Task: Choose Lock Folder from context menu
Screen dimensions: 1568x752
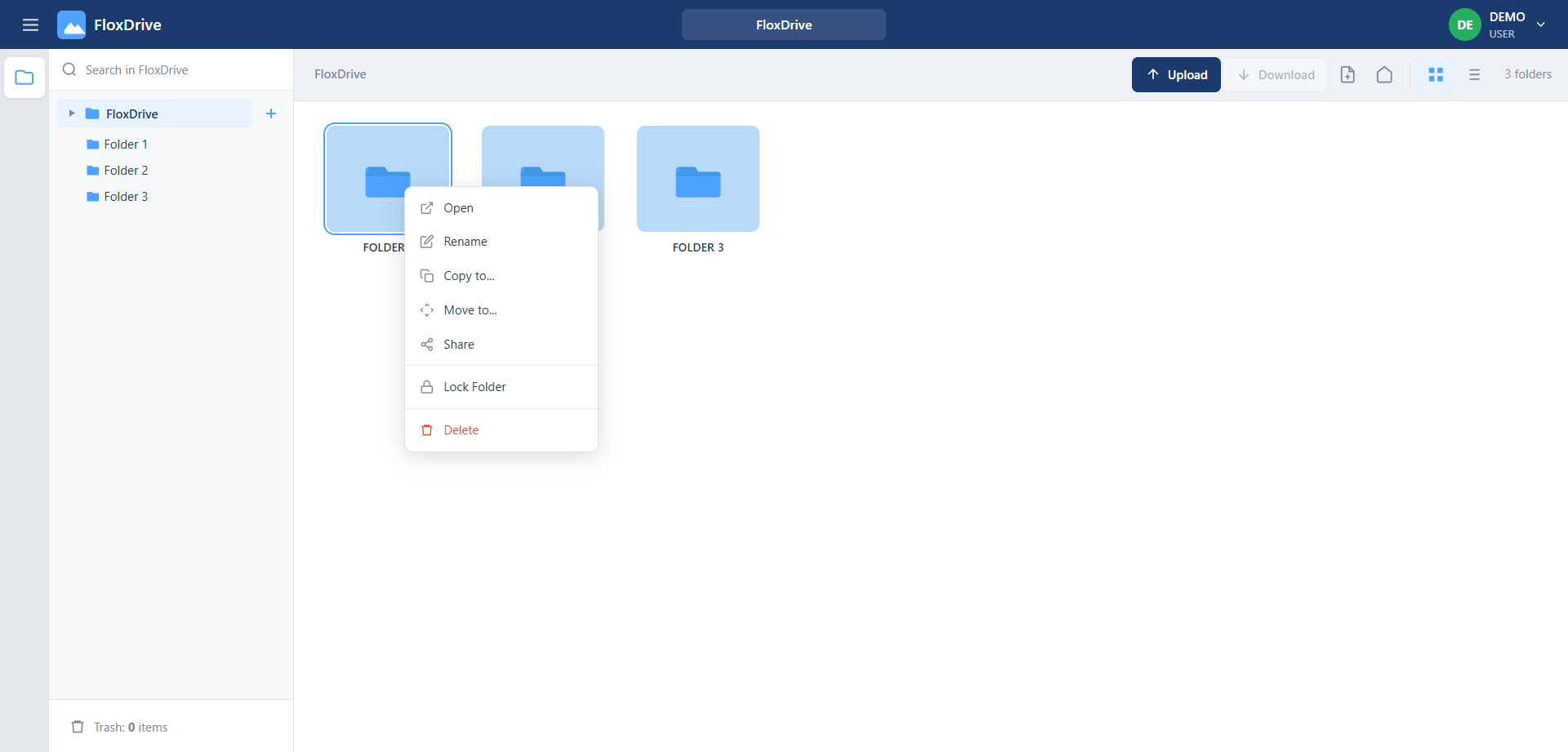Action: pos(501,387)
